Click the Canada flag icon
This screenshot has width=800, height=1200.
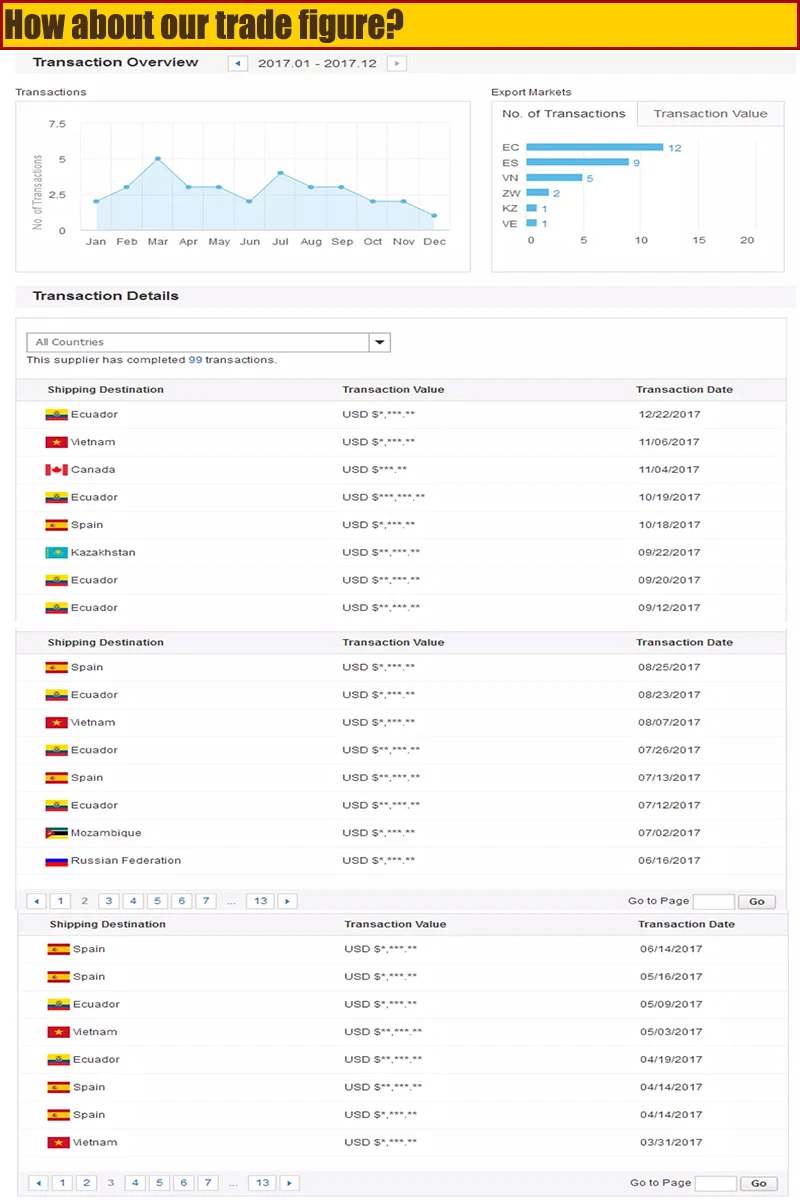pos(56,470)
